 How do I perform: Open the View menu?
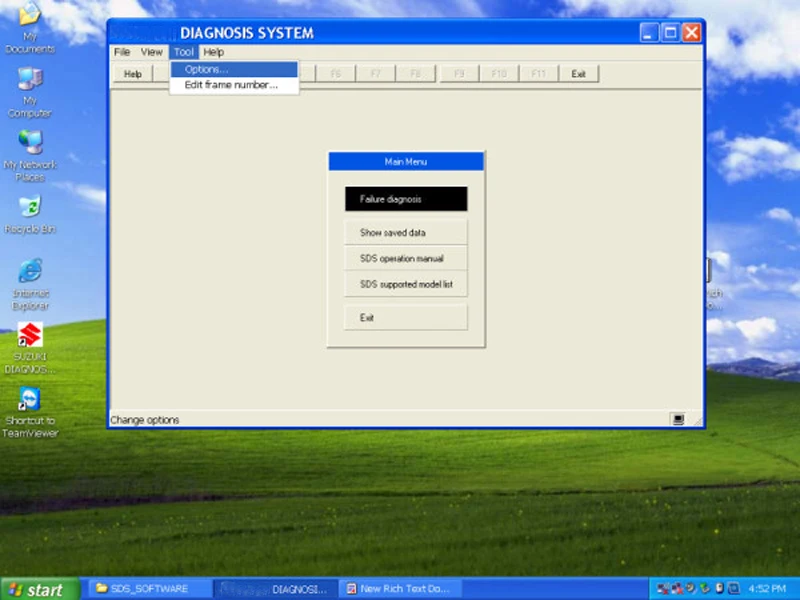point(152,52)
